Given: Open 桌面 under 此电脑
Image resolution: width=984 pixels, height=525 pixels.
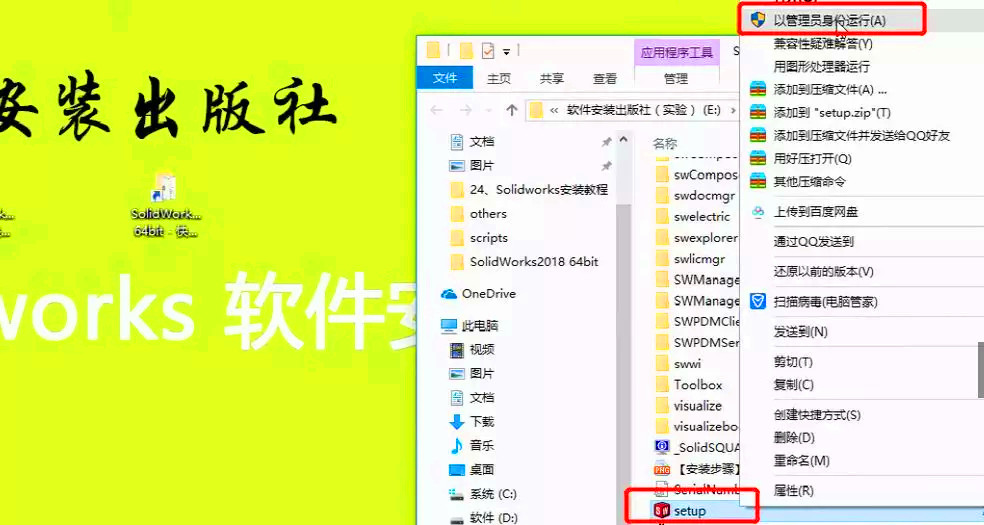Looking at the screenshot, I should (481, 469).
